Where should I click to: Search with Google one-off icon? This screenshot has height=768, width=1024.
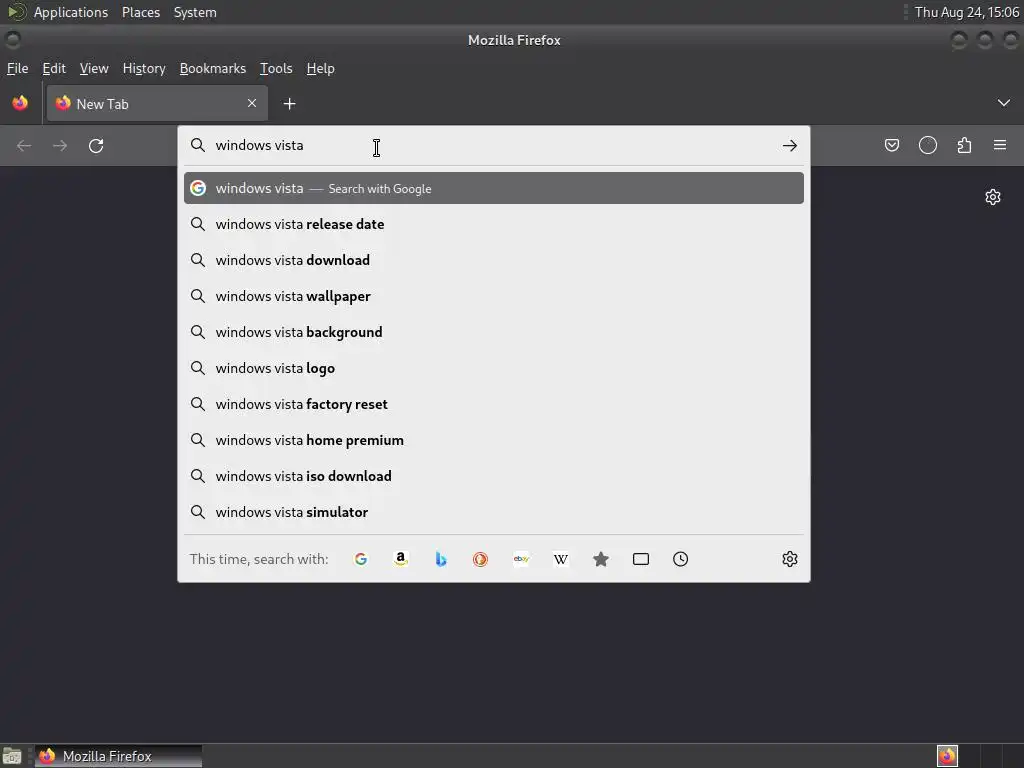click(x=360, y=559)
